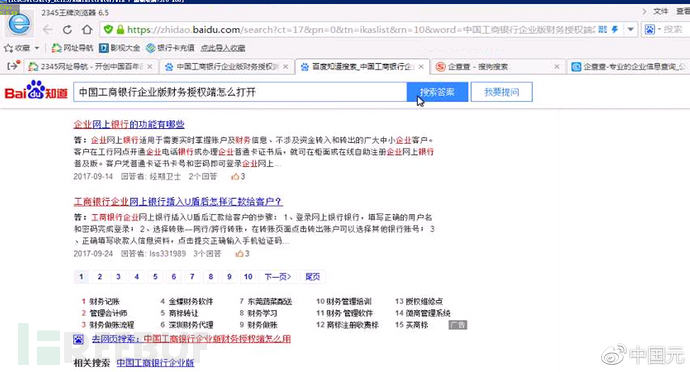Open the 文件 menu
690x372 pixels.
[x=661, y=11]
